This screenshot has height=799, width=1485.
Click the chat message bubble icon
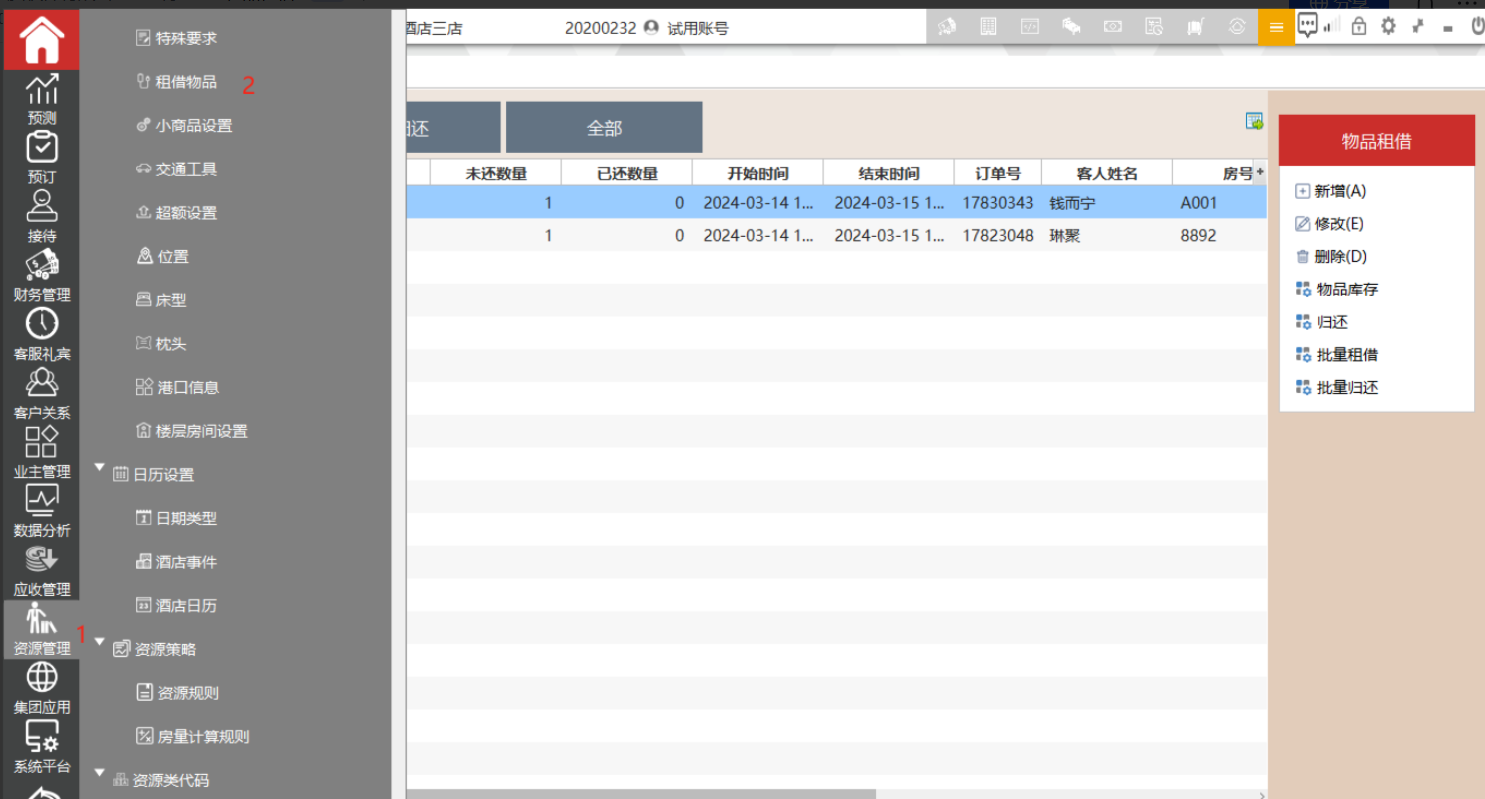coord(1307,26)
